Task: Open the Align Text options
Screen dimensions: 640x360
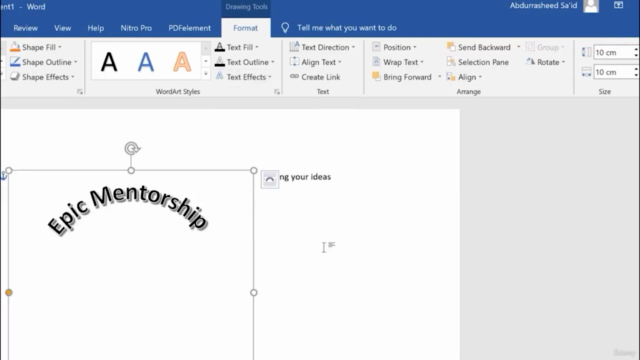Action: [x=316, y=62]
